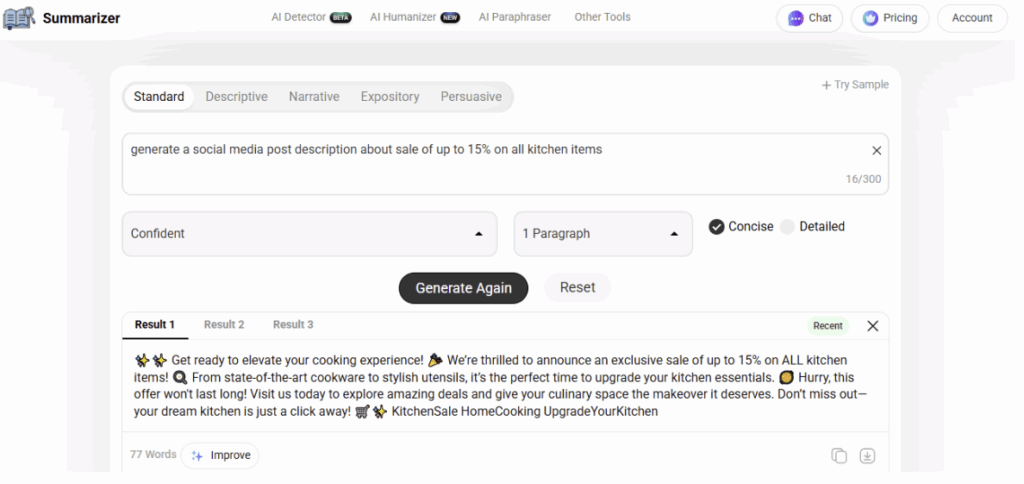Viewport: 1024px width, 484px height.
Task: Select the Concise option
Action: point(717,227)
